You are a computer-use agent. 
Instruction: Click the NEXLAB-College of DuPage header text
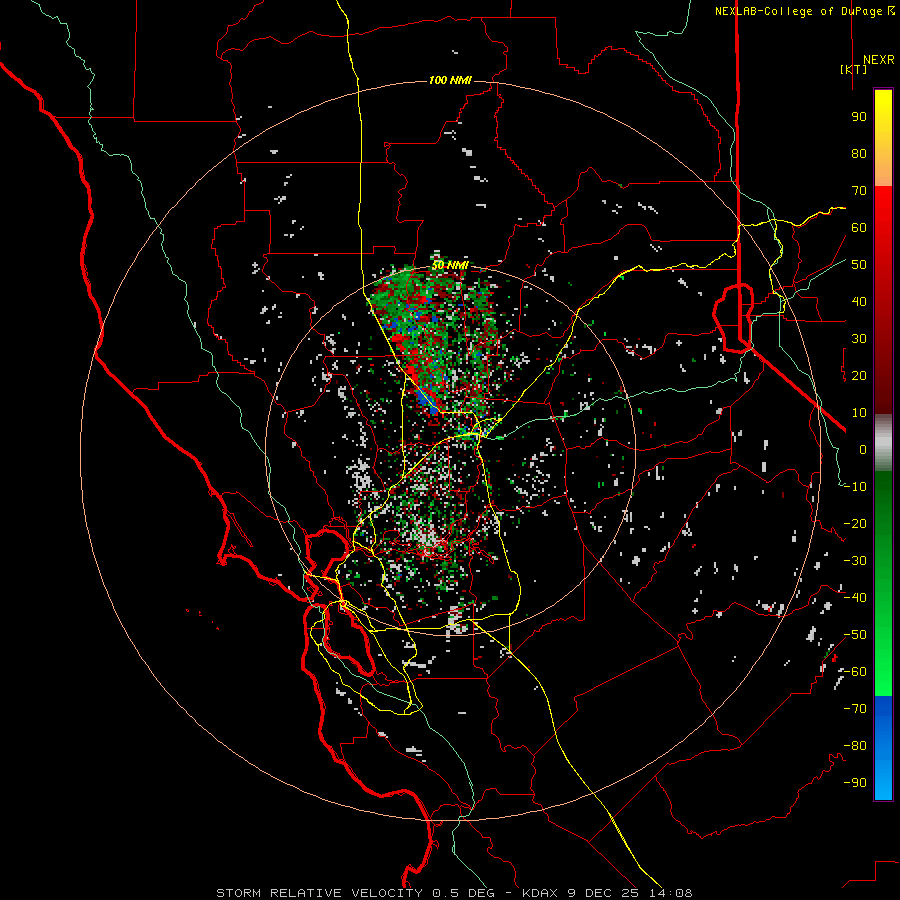[799, 11]
